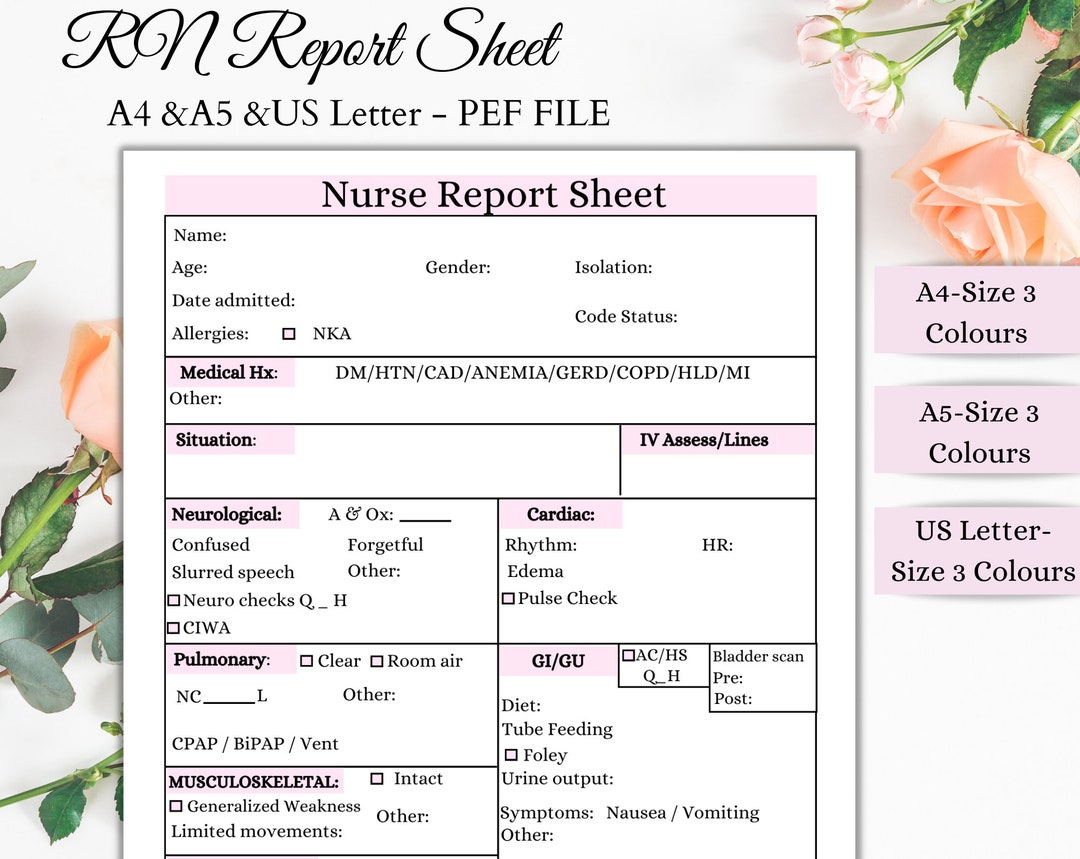
Task: Enable the Neuro checks Q_H checkbox
Action: pos(174,600)
